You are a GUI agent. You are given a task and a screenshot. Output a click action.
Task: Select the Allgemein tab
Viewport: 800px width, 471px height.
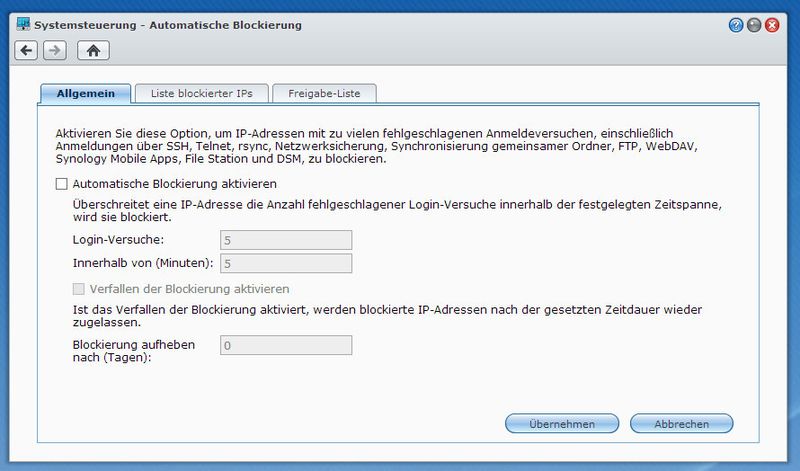tap(86, 93)
